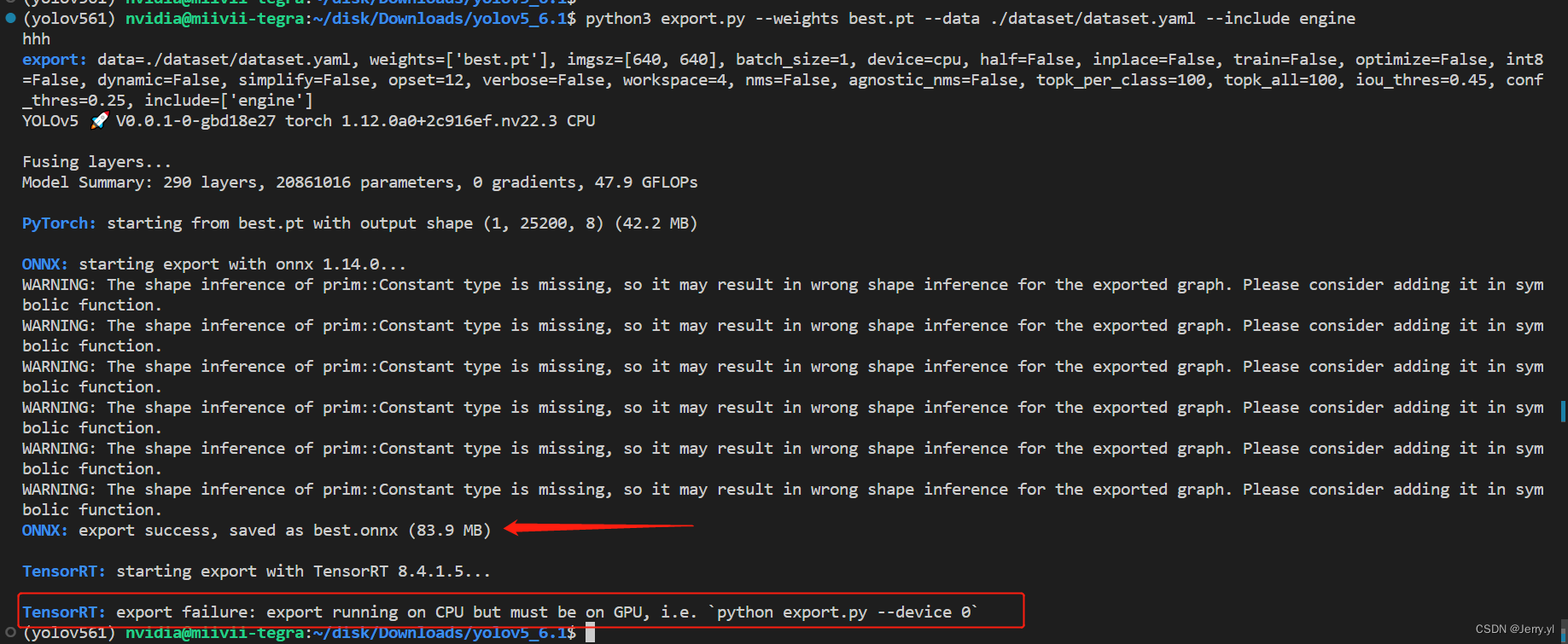The width and height of the screenshot is (1568, 644).
Task: Click the 'python export.py --device 0' hint
Action: 842,612
